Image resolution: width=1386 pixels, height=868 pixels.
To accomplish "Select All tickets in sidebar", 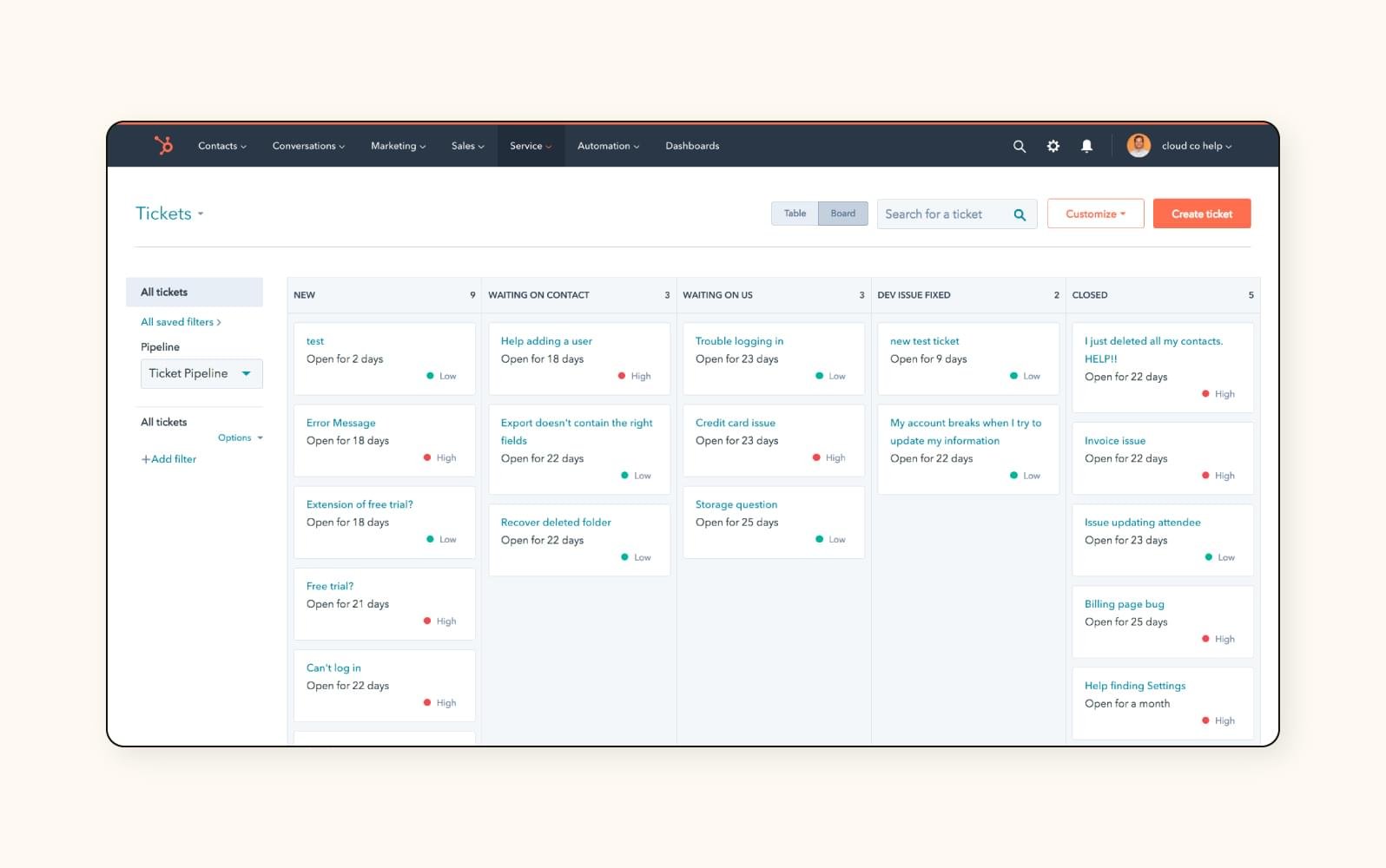I will coord(195,293).
